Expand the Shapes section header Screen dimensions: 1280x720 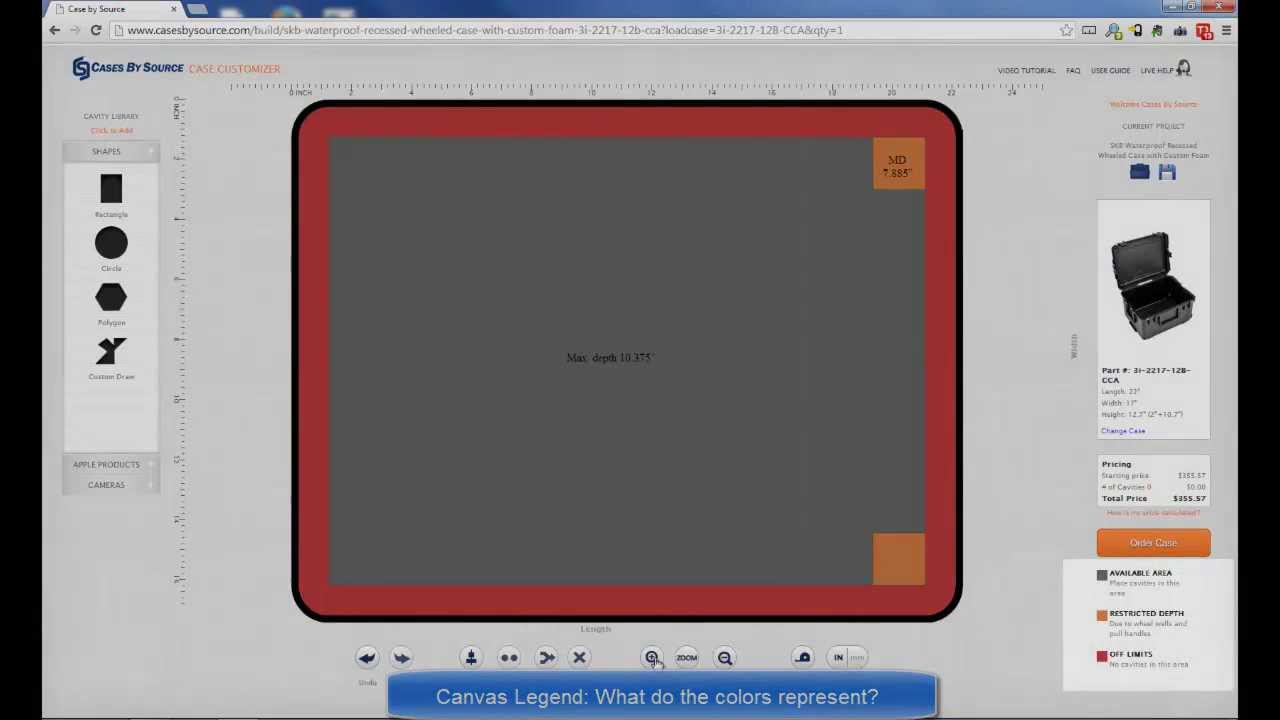click(x=111, y=151)
